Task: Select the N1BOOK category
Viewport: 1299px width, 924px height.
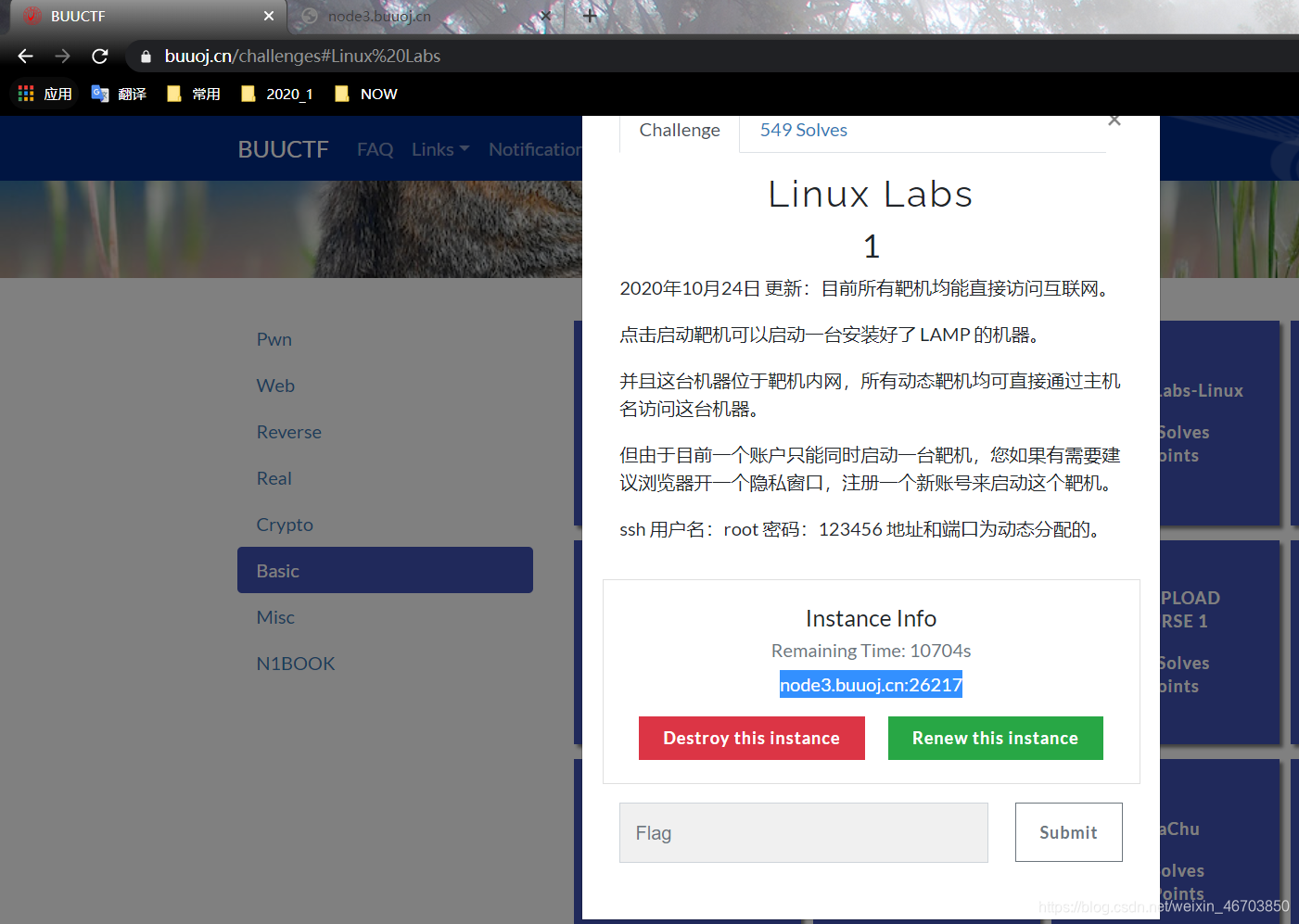Action: [x=385, y=664]
